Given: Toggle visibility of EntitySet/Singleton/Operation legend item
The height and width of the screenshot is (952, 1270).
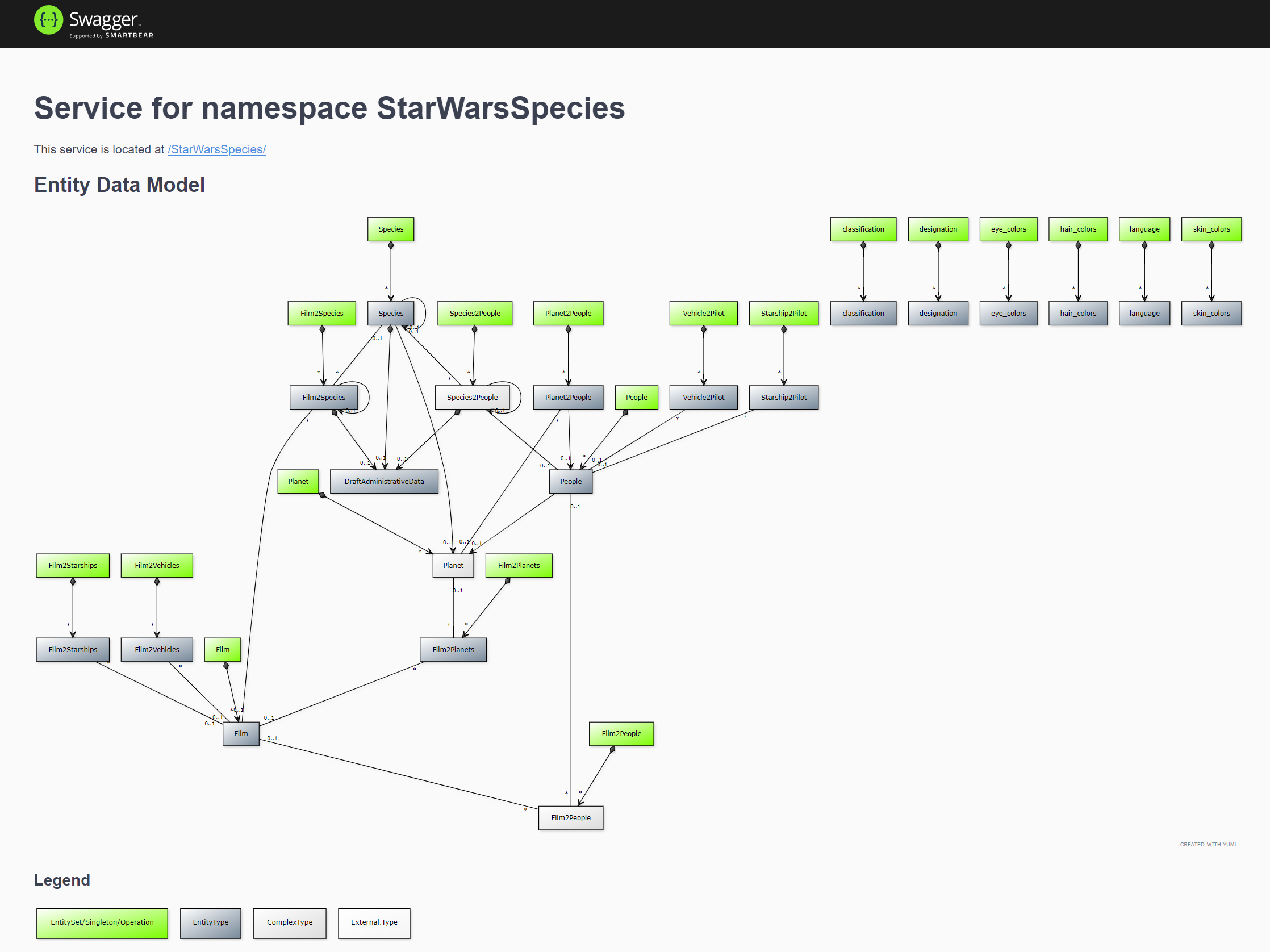Looking at the screenshot, I should pyautogui.click(x=100, y=910).
